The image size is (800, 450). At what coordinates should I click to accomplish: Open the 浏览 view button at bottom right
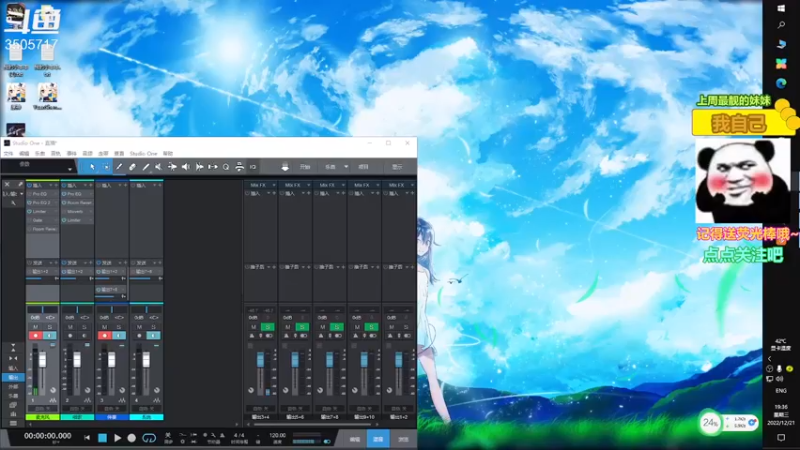(403, 439)
